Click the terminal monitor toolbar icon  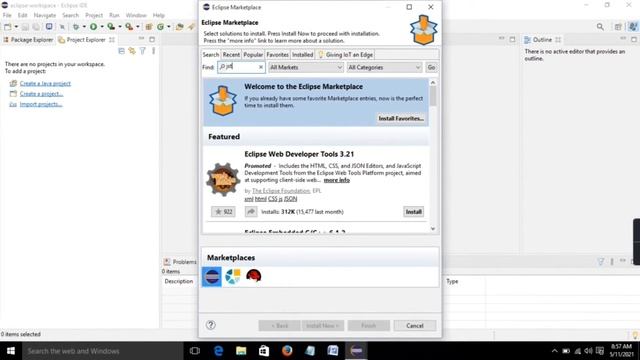49,27
